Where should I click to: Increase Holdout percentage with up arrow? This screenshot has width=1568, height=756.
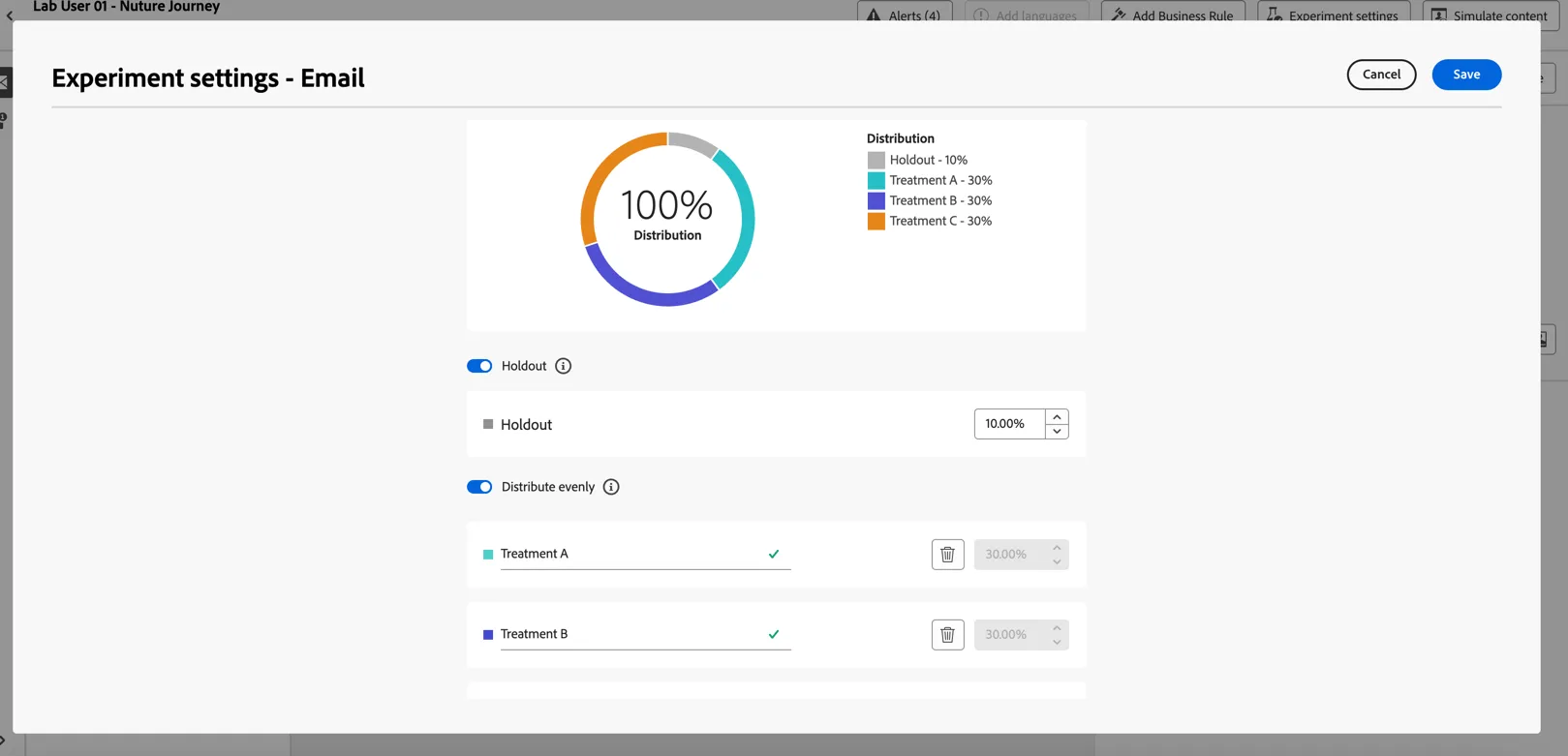pyautogui.click(x=1057, y=416)
